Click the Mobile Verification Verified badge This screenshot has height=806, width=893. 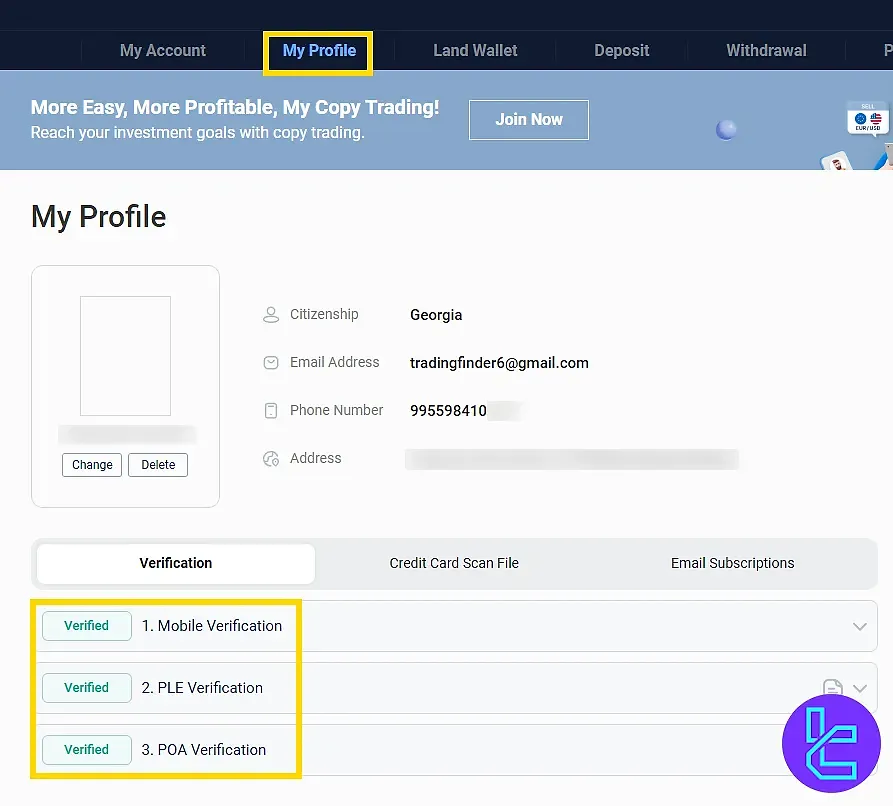[86, 626]
